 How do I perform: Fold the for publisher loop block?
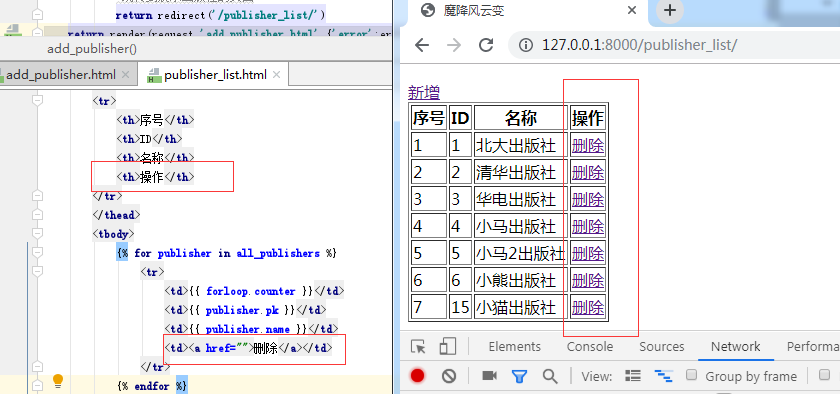pos(37,253)
